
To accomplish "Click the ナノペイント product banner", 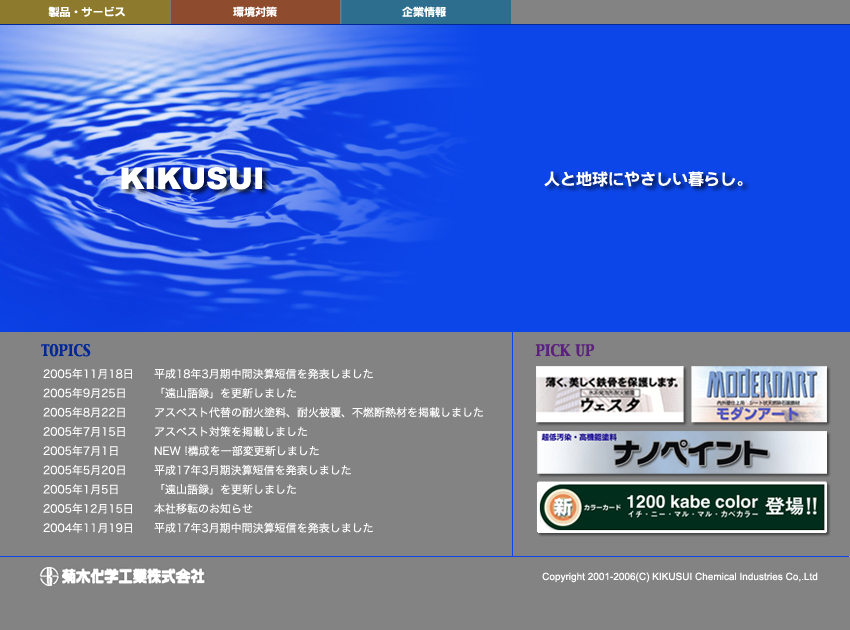I will click(x=681, y=453).
